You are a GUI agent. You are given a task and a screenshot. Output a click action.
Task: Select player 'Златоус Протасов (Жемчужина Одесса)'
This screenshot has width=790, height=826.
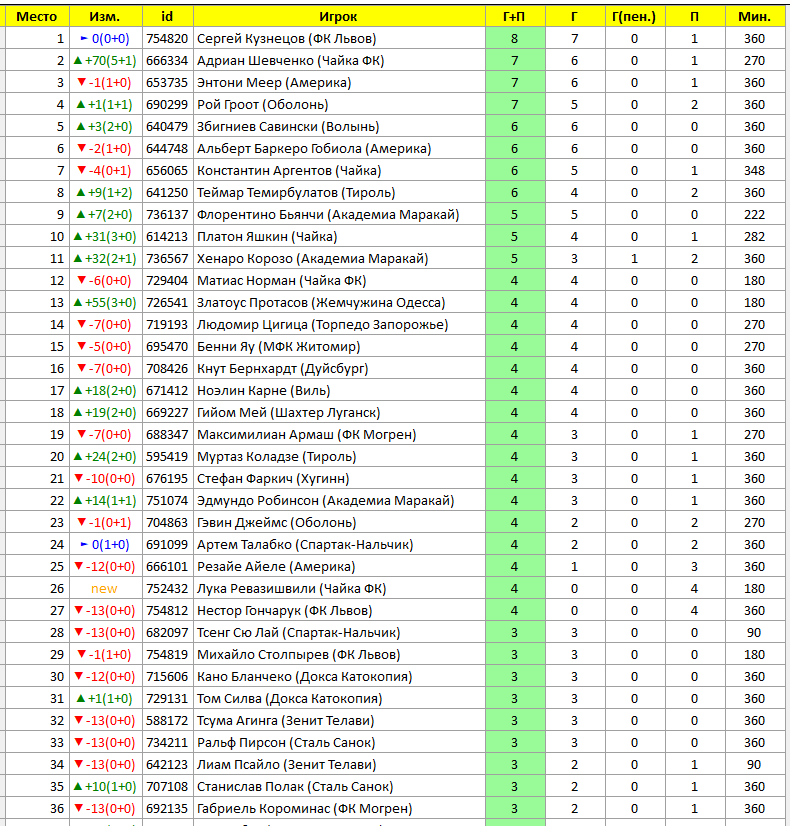[x=339, y=302]
